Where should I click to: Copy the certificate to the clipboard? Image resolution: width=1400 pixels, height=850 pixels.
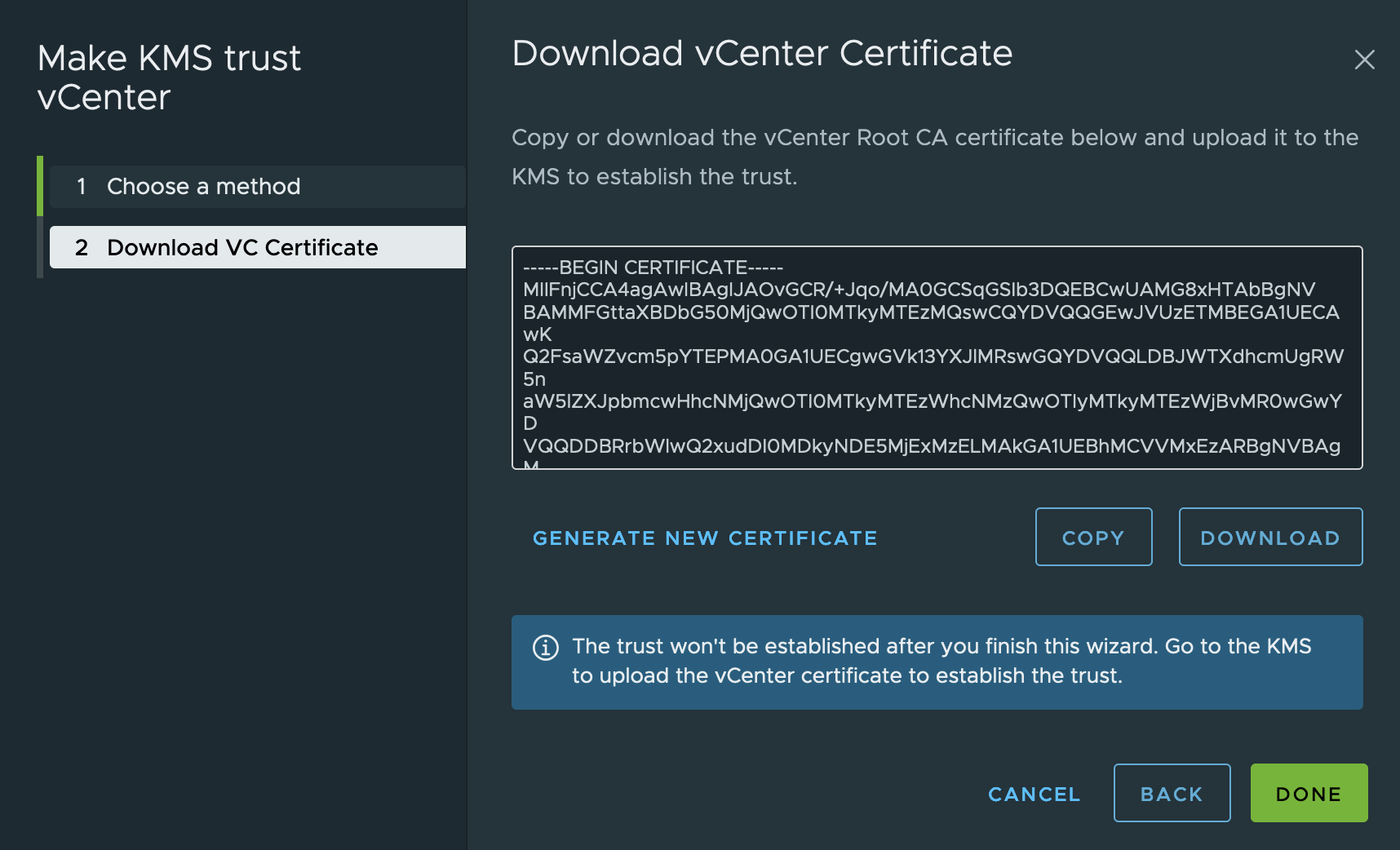click(x=1093, y=538)
